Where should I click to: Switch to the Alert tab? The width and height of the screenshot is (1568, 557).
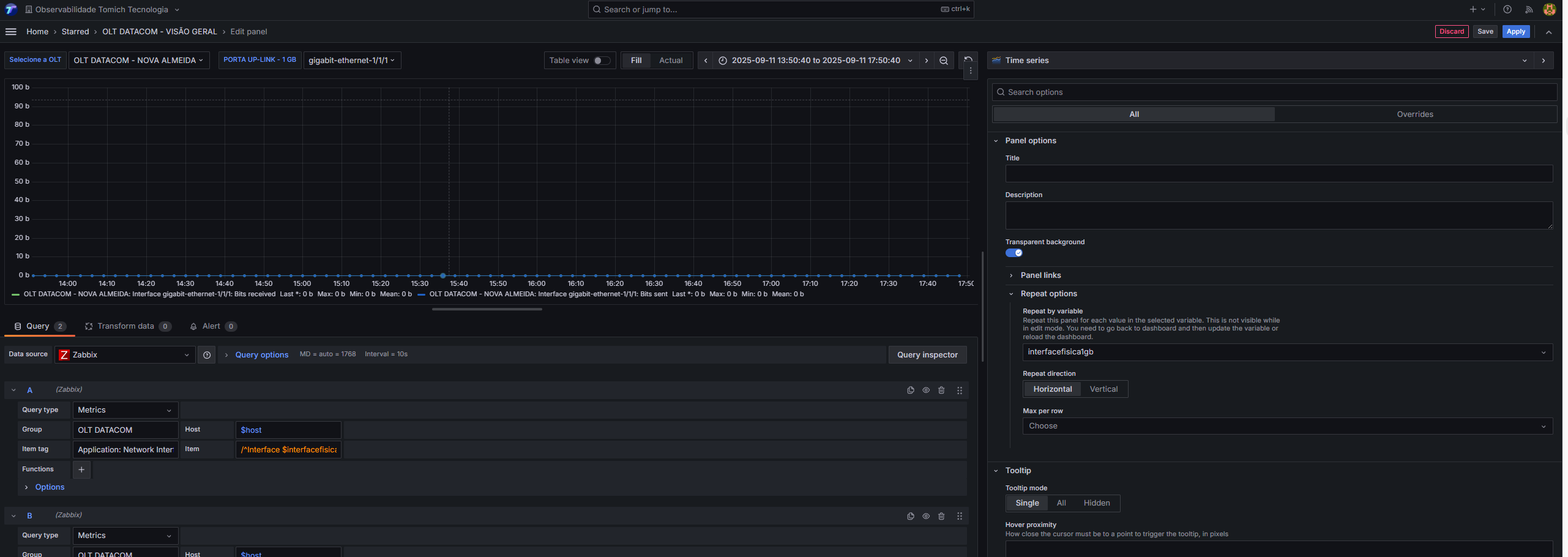point(213,326)
